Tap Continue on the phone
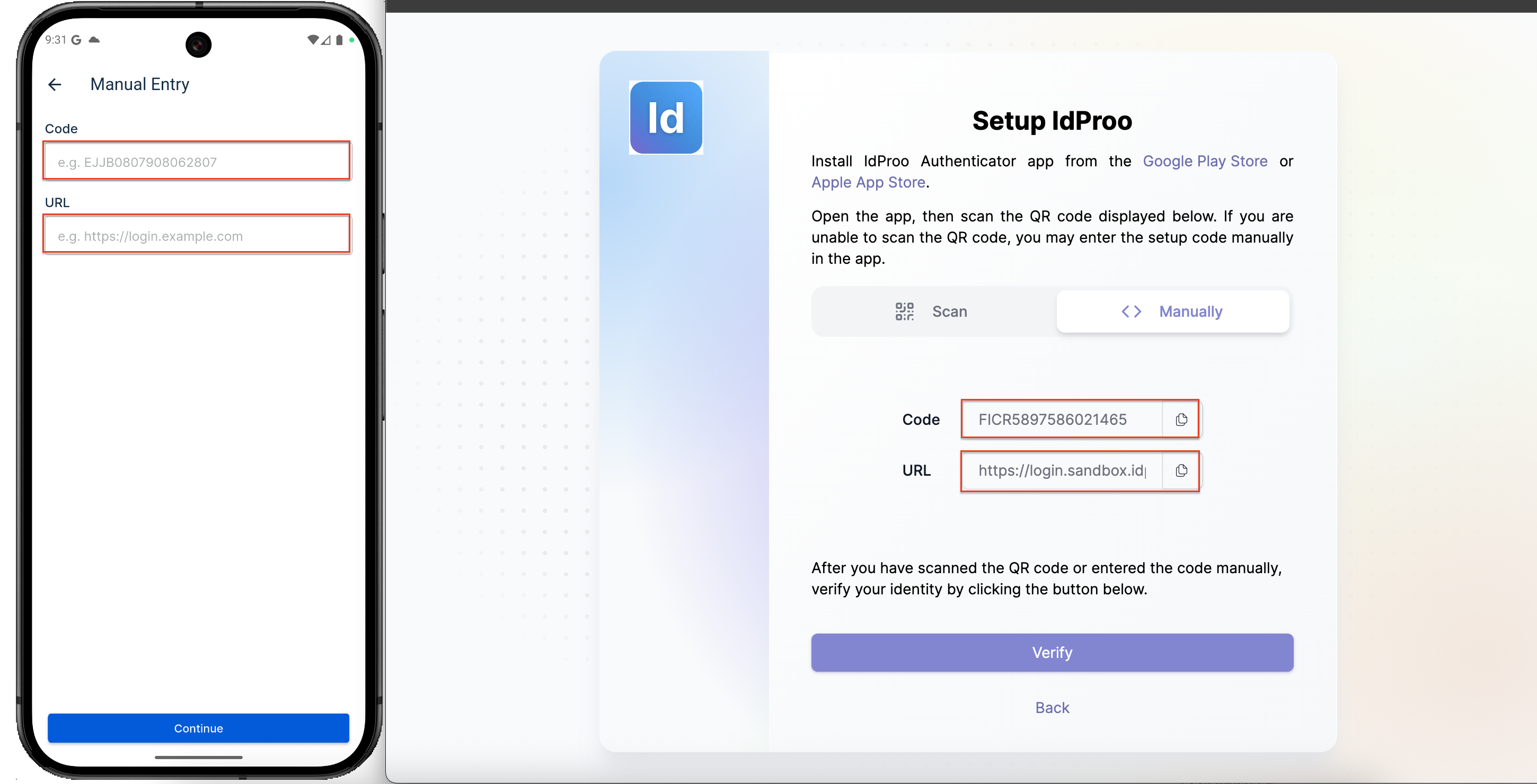This screenshot has width=1537, height=784. pyautogui.click(x=198, y=728)
